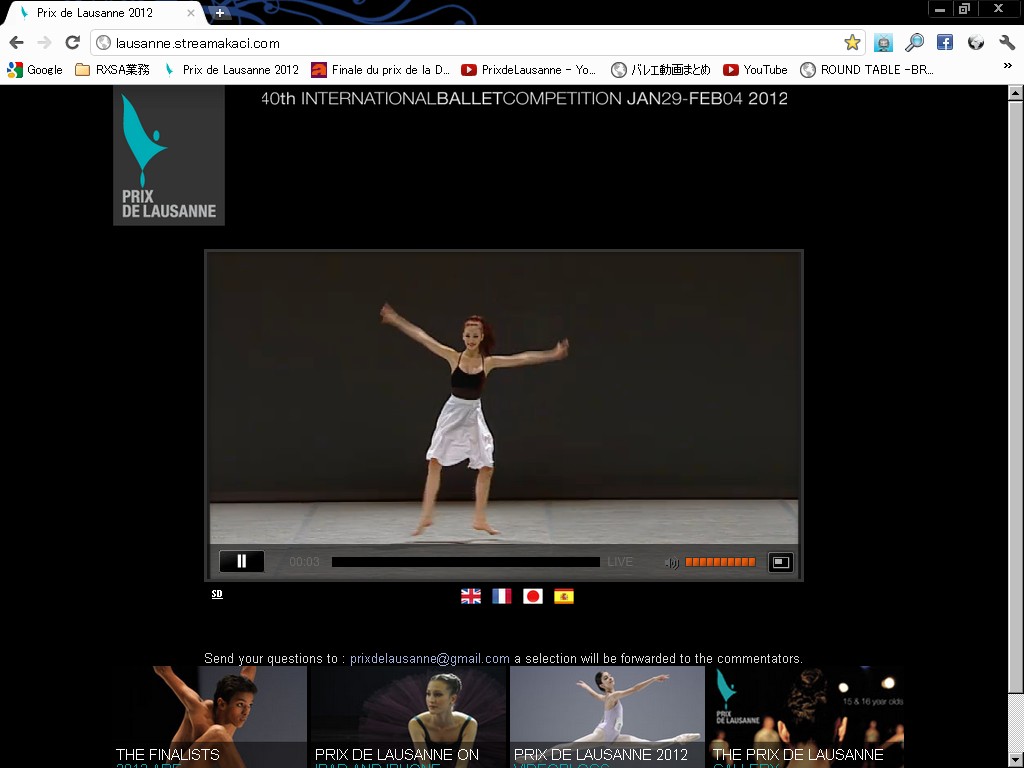Click the robot face extension icon
1024x768 pixels.
(x=883, y=43)
